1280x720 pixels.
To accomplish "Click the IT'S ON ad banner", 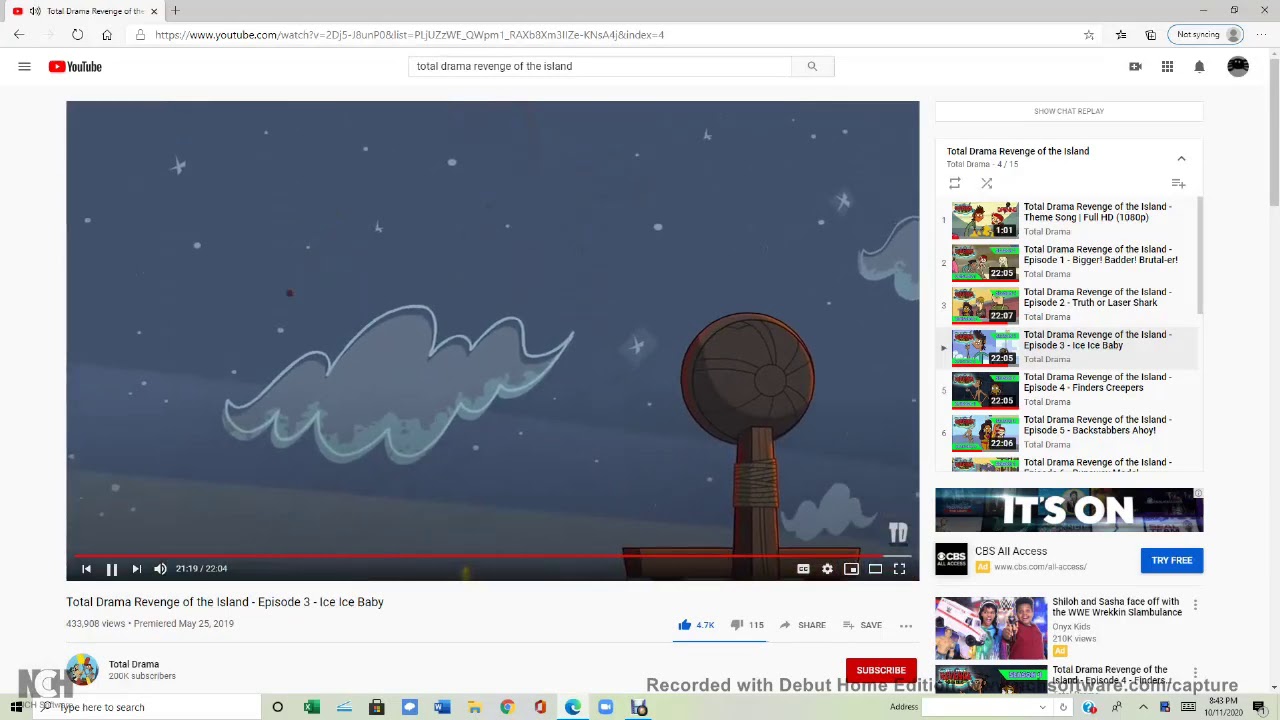I will (x=1069, y=510).
